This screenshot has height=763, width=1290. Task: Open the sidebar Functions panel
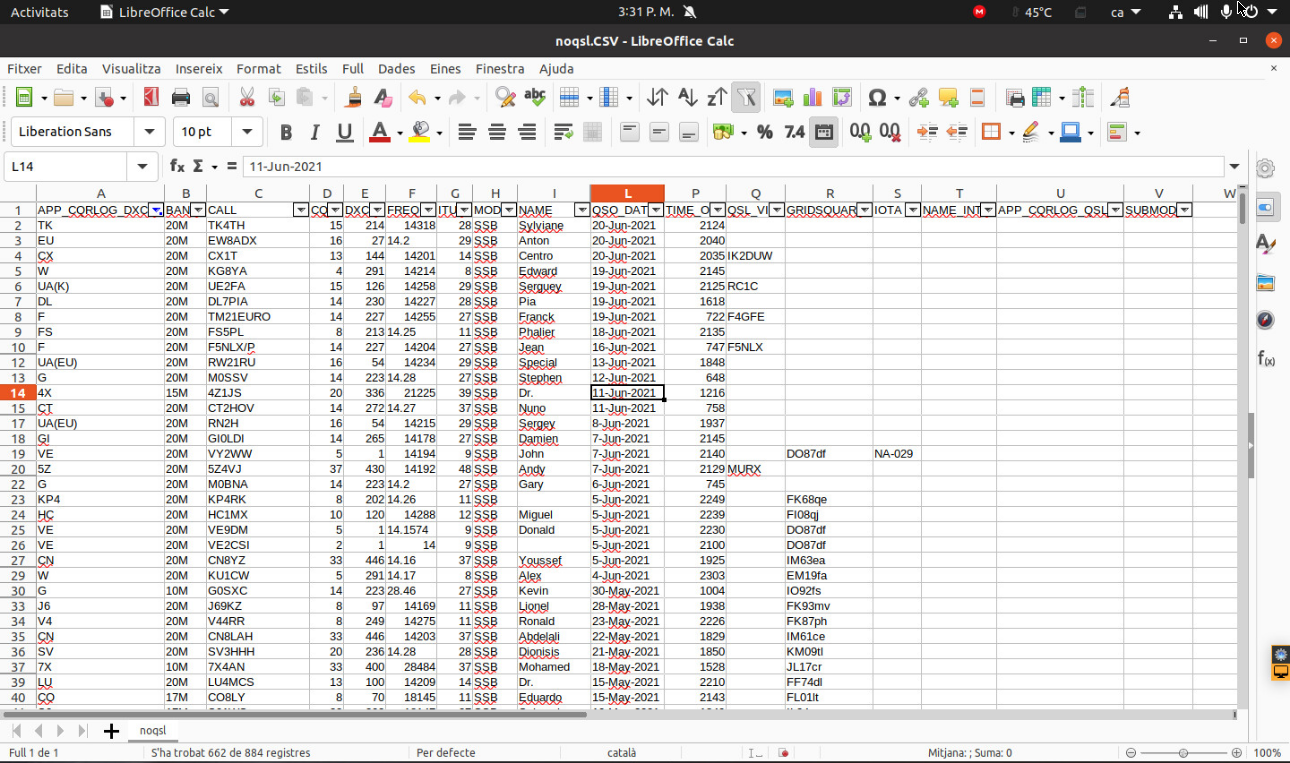coord(1265,358)
